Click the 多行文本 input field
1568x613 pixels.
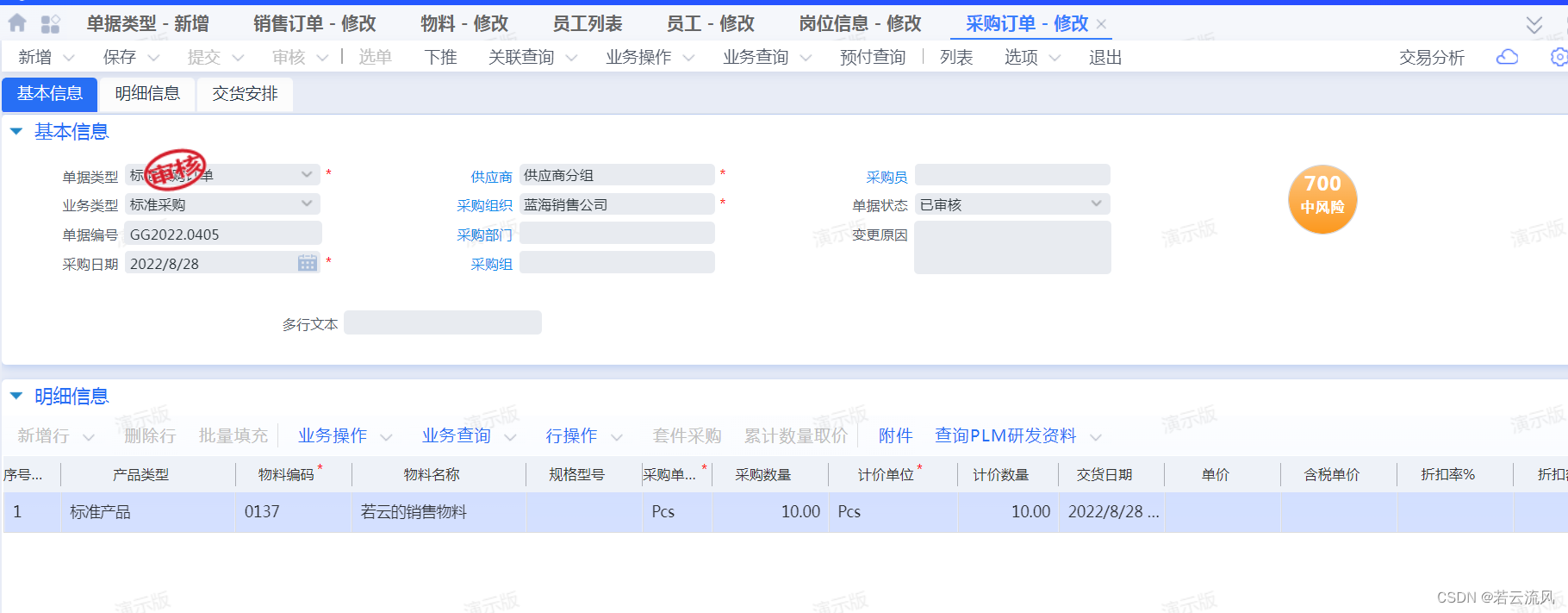pos(443,322)
